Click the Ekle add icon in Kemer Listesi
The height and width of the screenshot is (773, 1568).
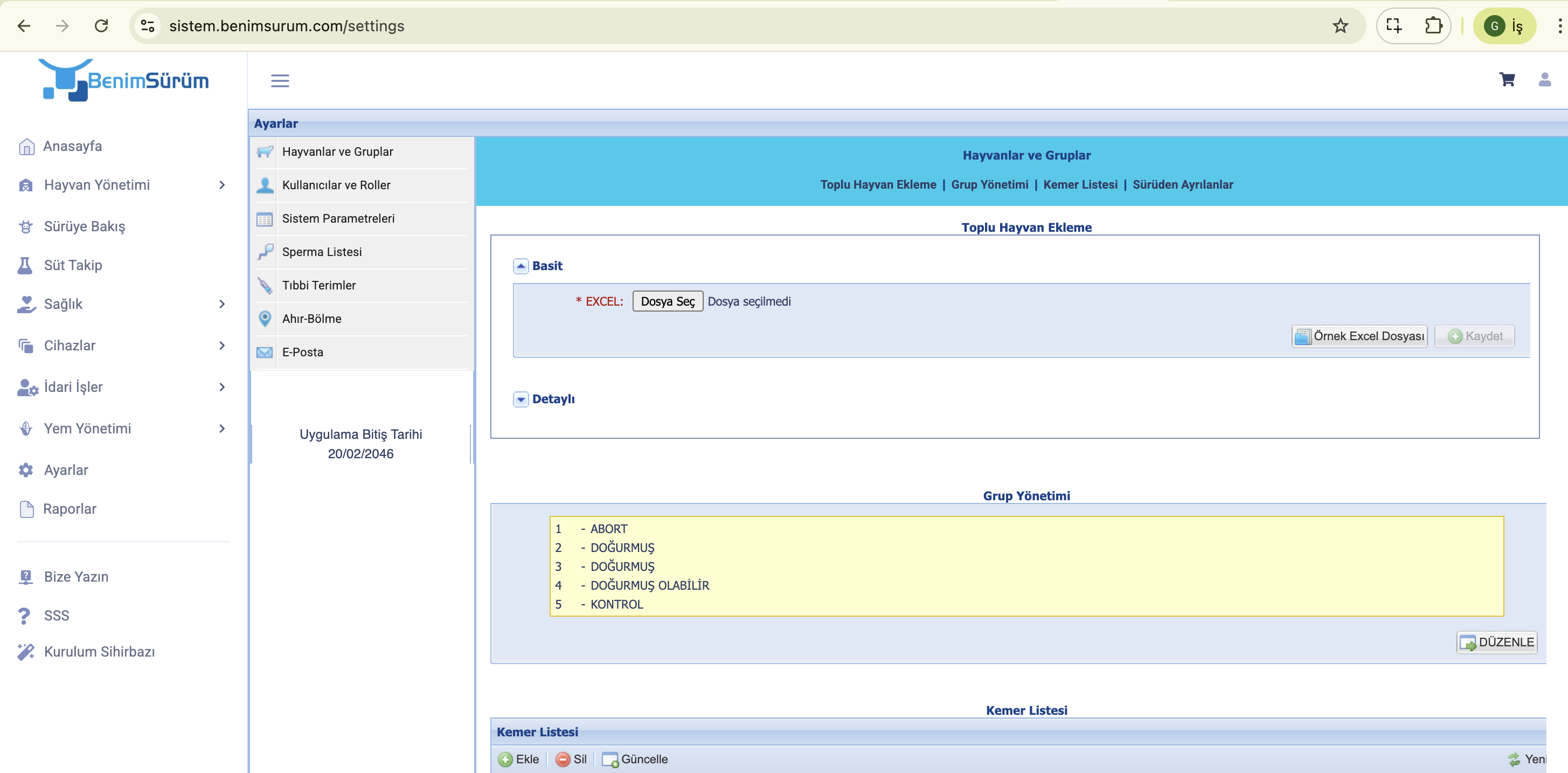click(505, 759)
